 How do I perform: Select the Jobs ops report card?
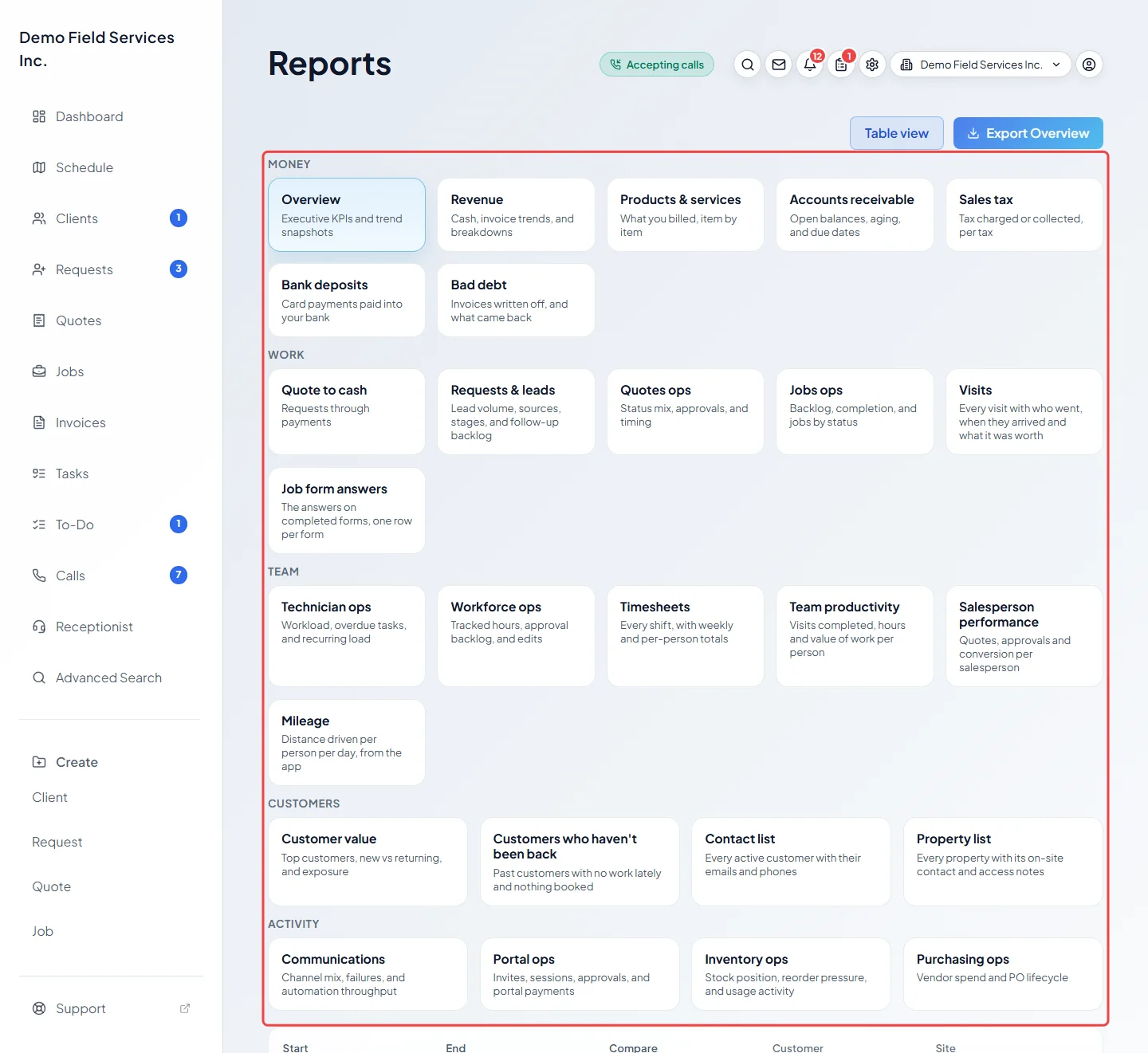(855, 411)
